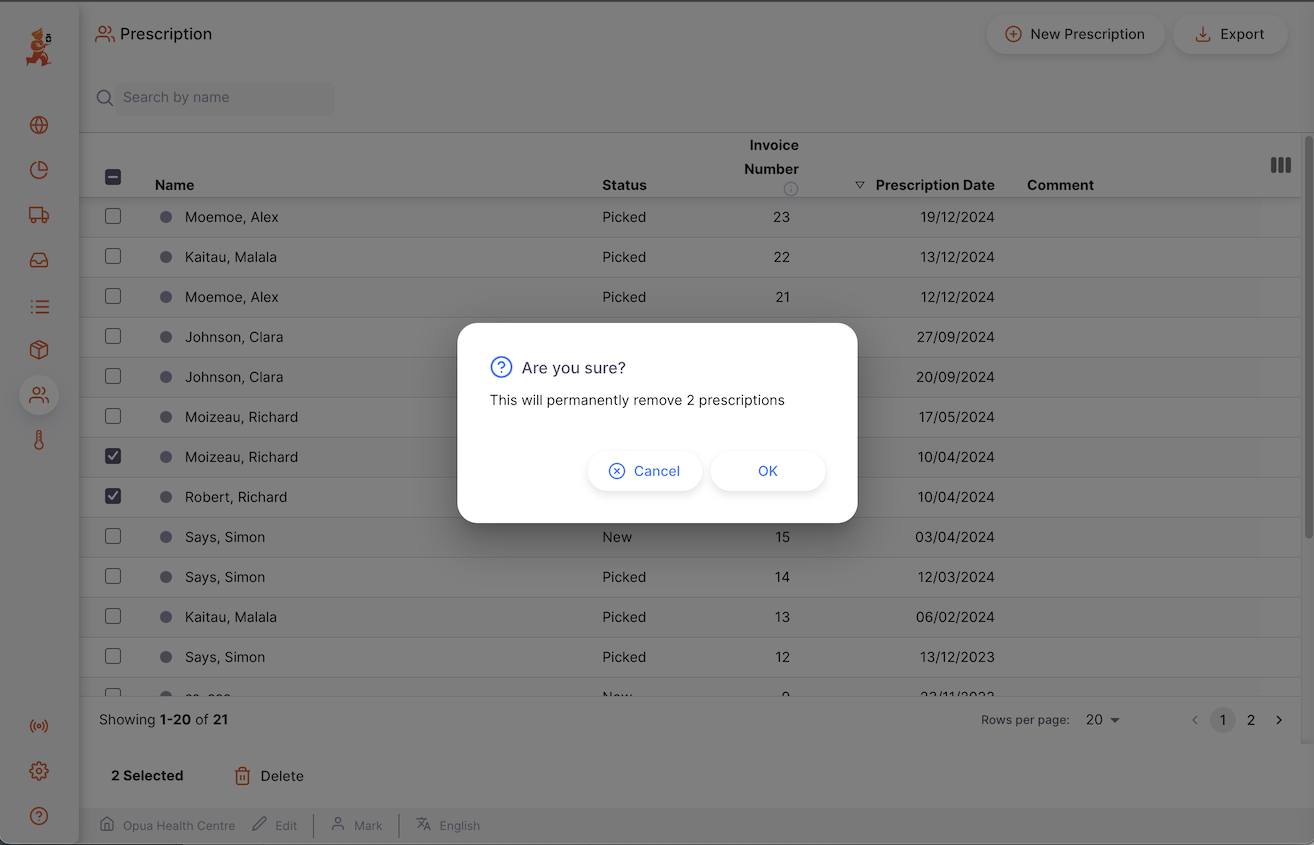Expand the Rows per page dropdown

point(1103,720)
